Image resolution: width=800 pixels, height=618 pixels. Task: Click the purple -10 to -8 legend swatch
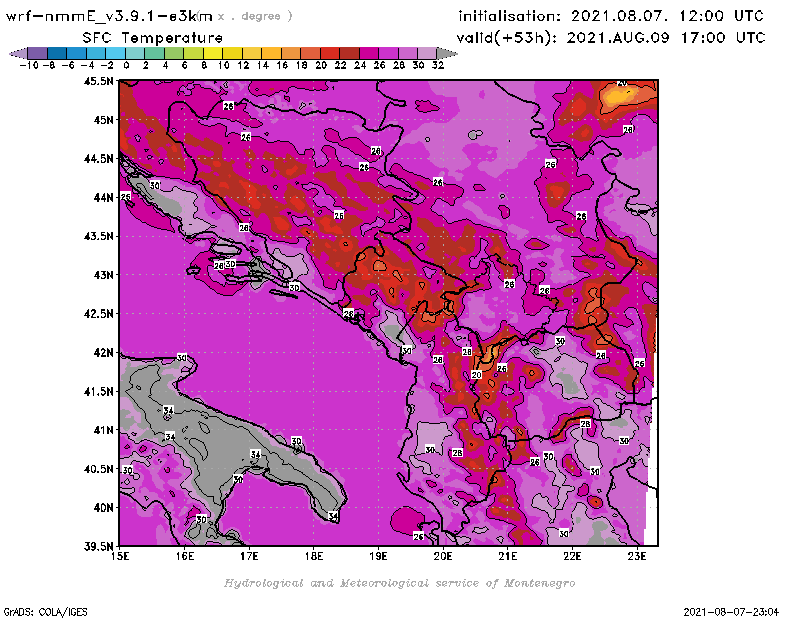(x=38, y=53)
